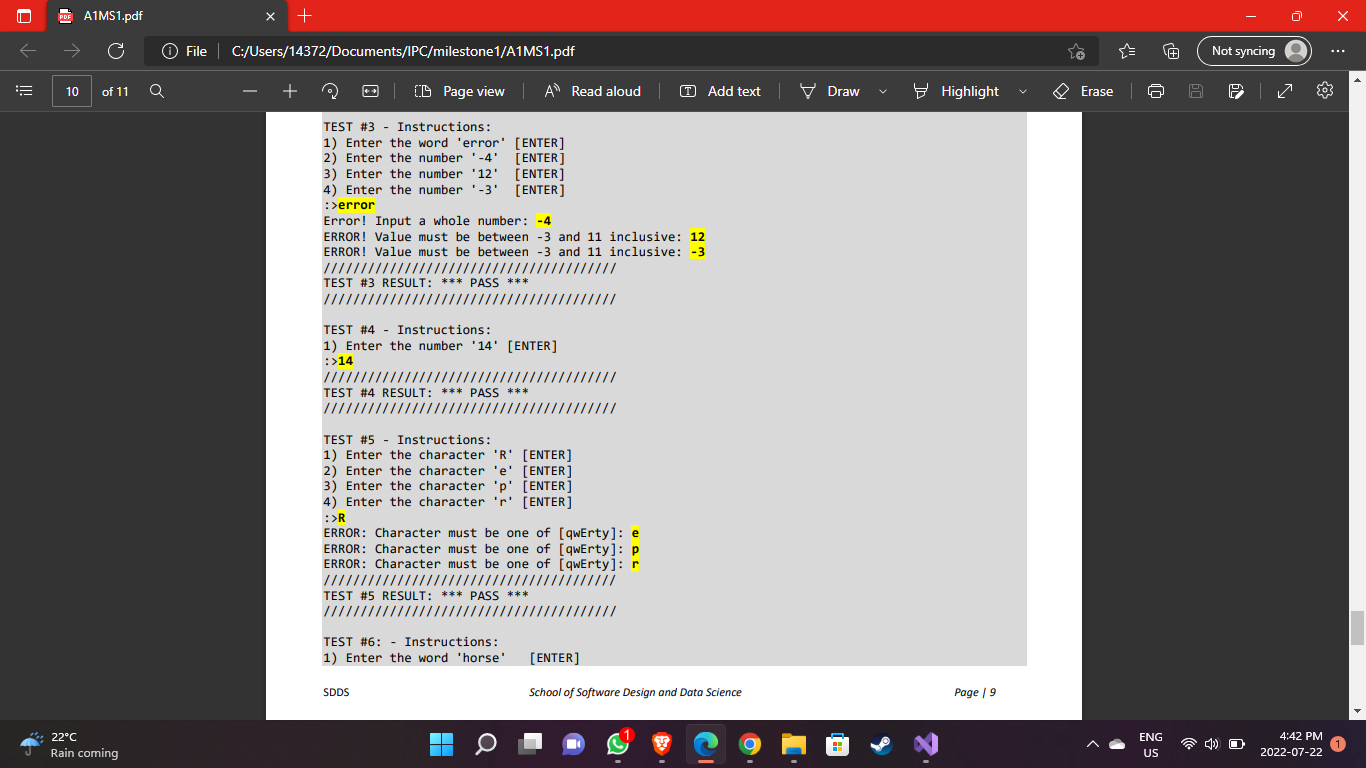The height and width of the screenshot is (768, 1366).
Task: Click the OneDrive cloud tray icon
Action: pyautogui.click(x=1117, y=744)
